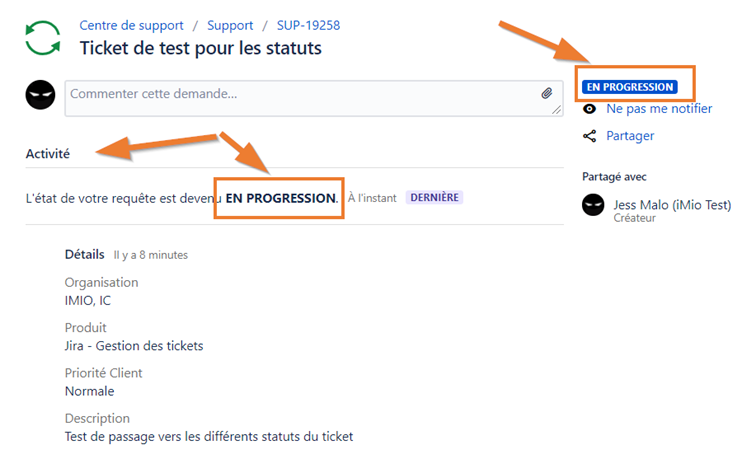Image resolution: width=756 pixels, height=459 pixels.
Task: Click the Partager link
Action: pyautogui.click(x=630, y=136)
